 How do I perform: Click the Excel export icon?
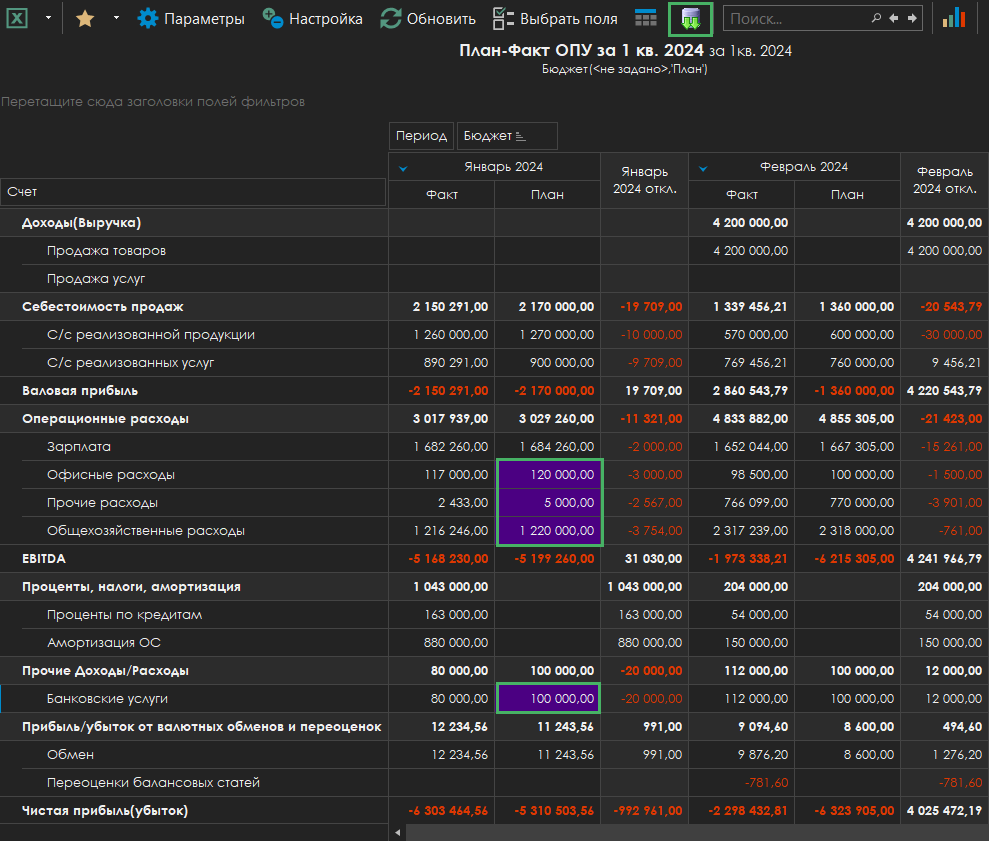(x=18, y=18)
